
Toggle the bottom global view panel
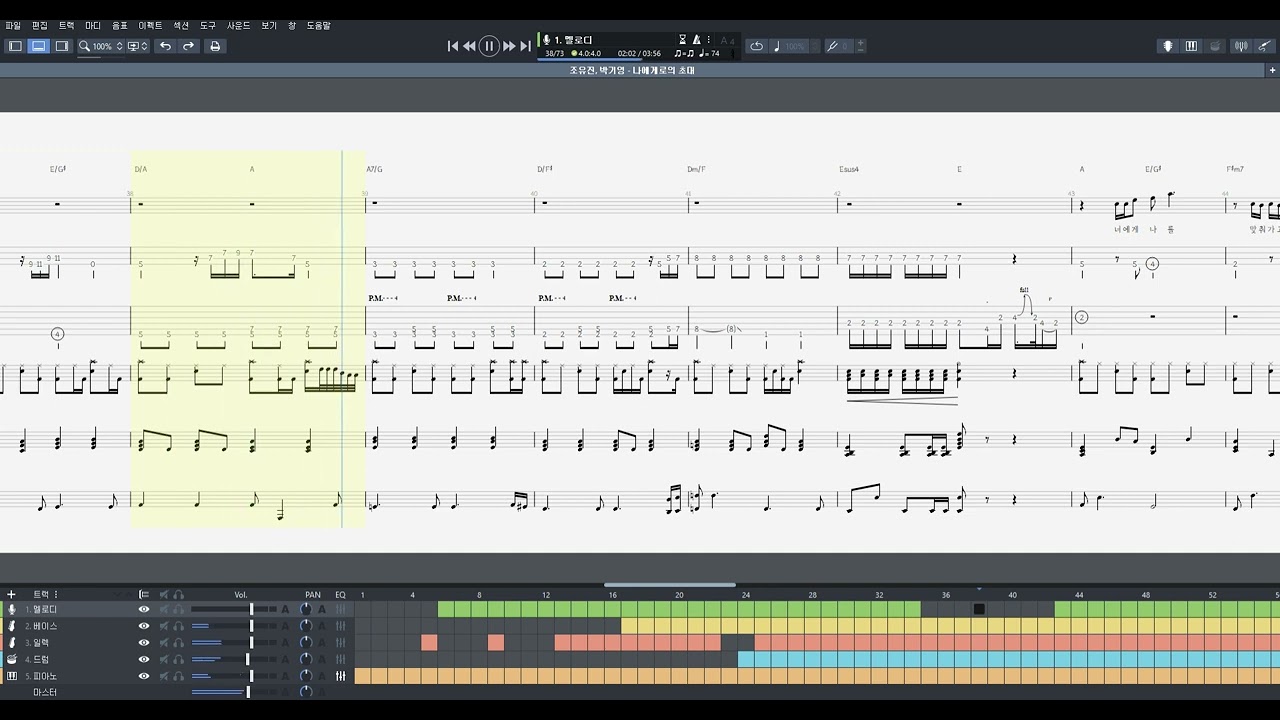38,46
